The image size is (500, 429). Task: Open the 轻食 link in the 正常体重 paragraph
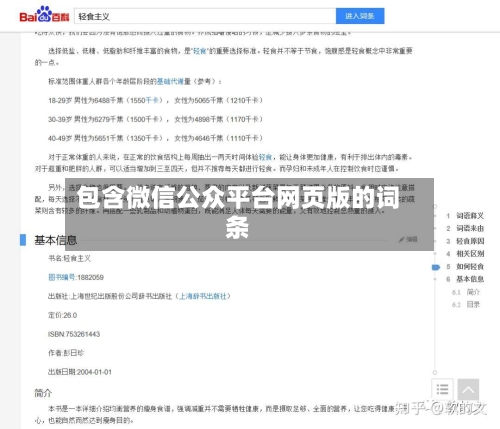(265, 157)
